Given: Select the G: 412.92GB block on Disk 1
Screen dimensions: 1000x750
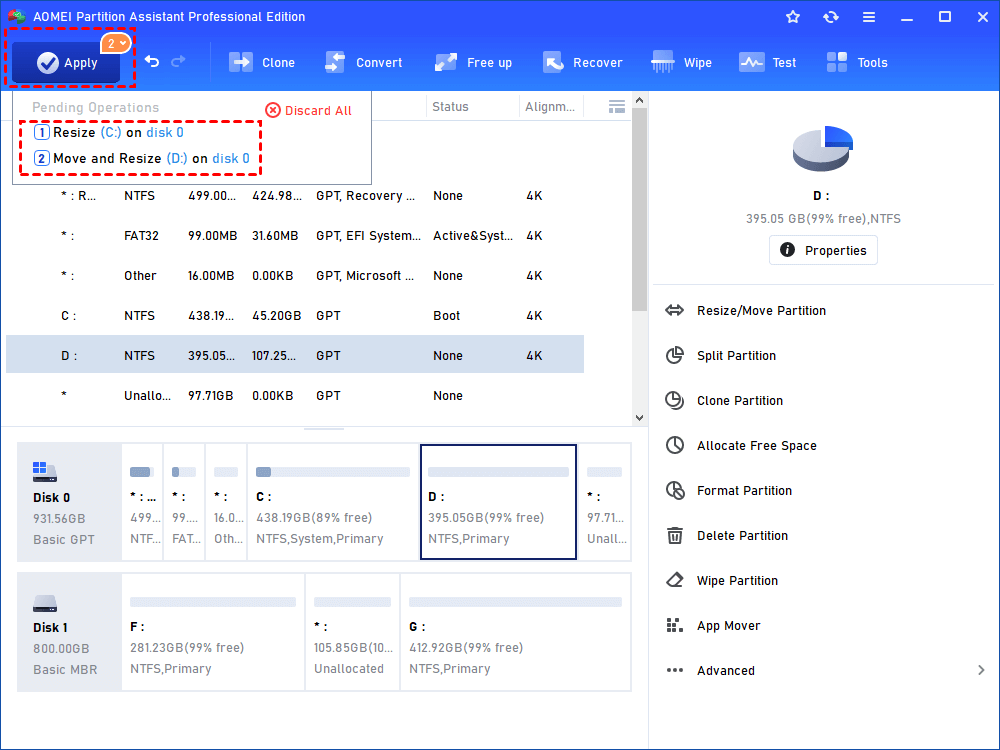Looking at the screenshot, I should (515, 632).
